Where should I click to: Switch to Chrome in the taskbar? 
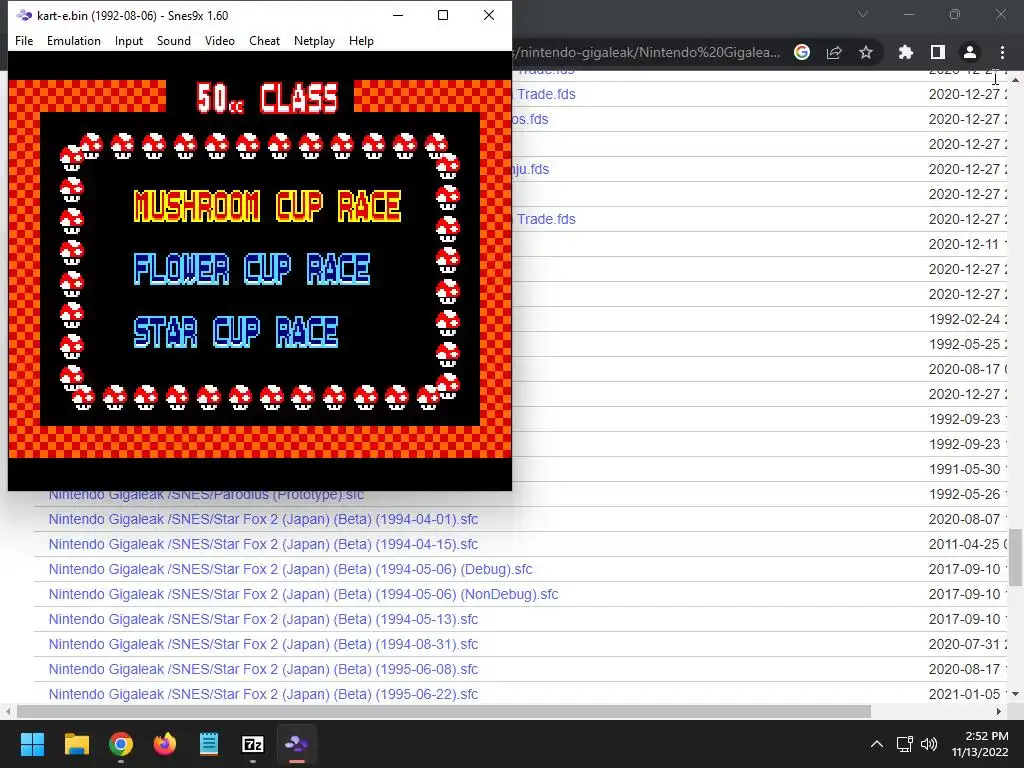tap(121, 744)
